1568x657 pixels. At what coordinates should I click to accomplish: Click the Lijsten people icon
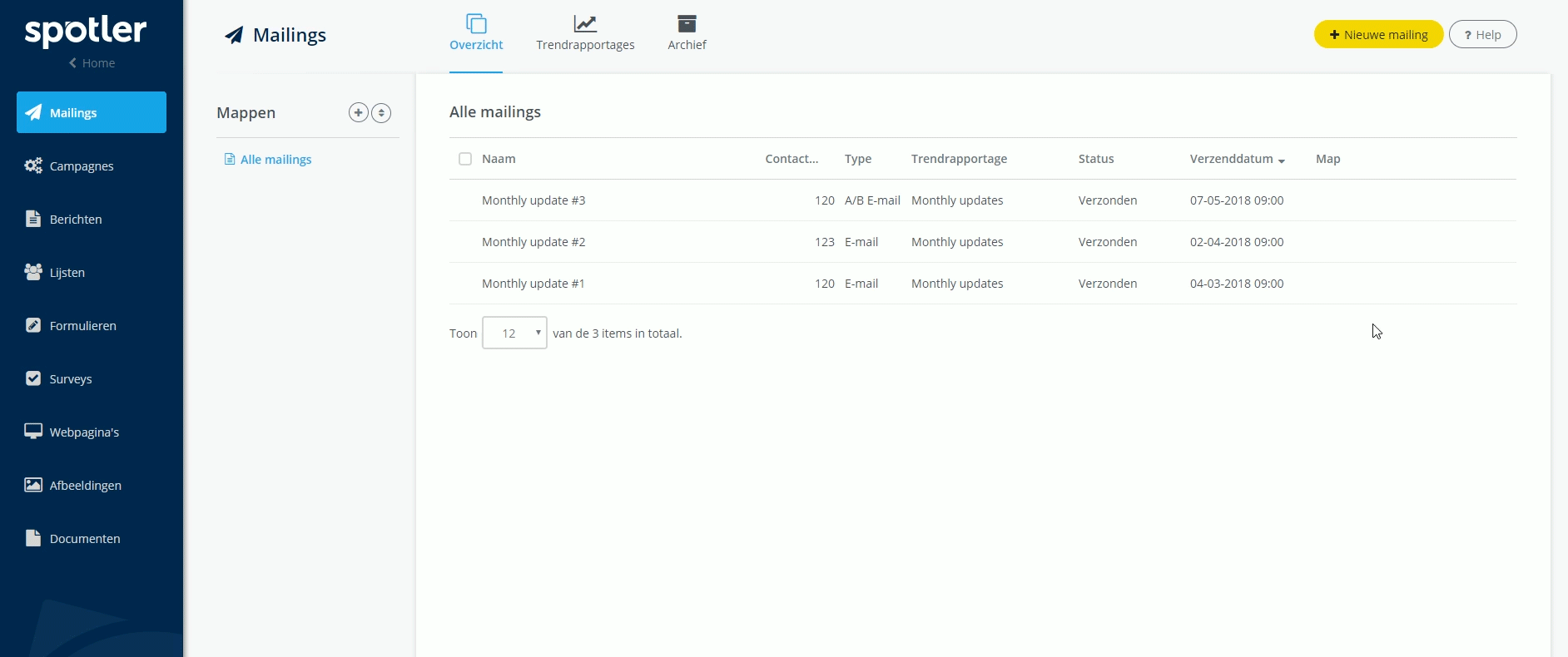[x=33, y=272]
